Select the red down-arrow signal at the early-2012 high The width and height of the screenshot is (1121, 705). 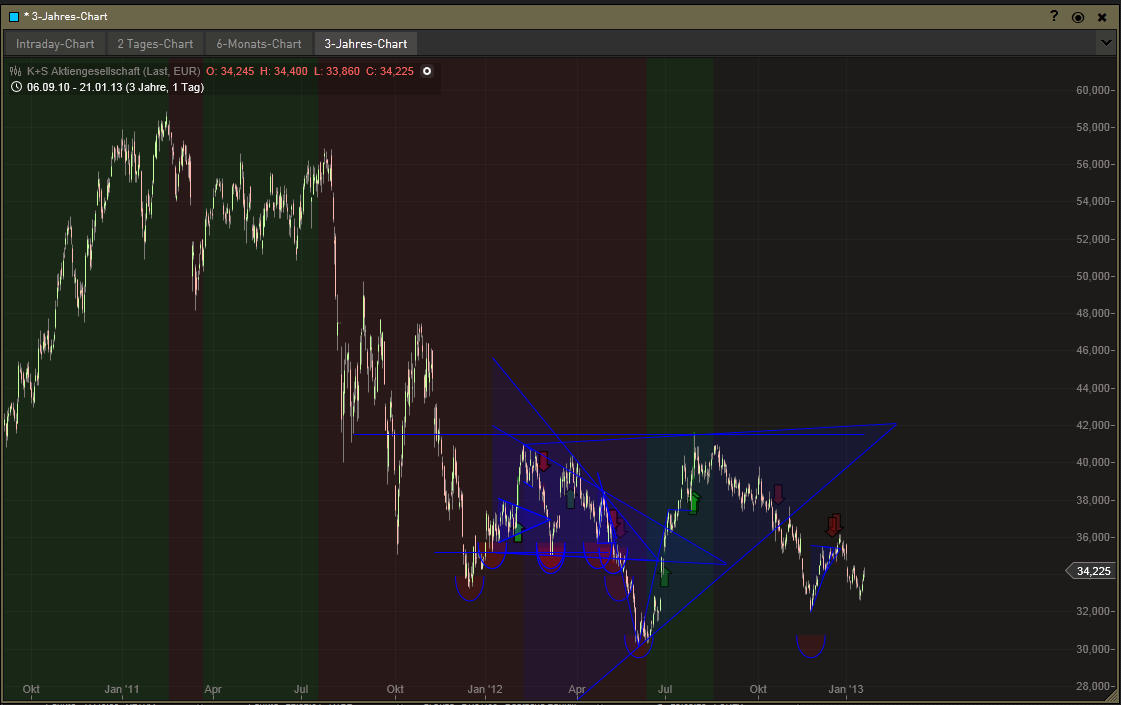(544, 461)
